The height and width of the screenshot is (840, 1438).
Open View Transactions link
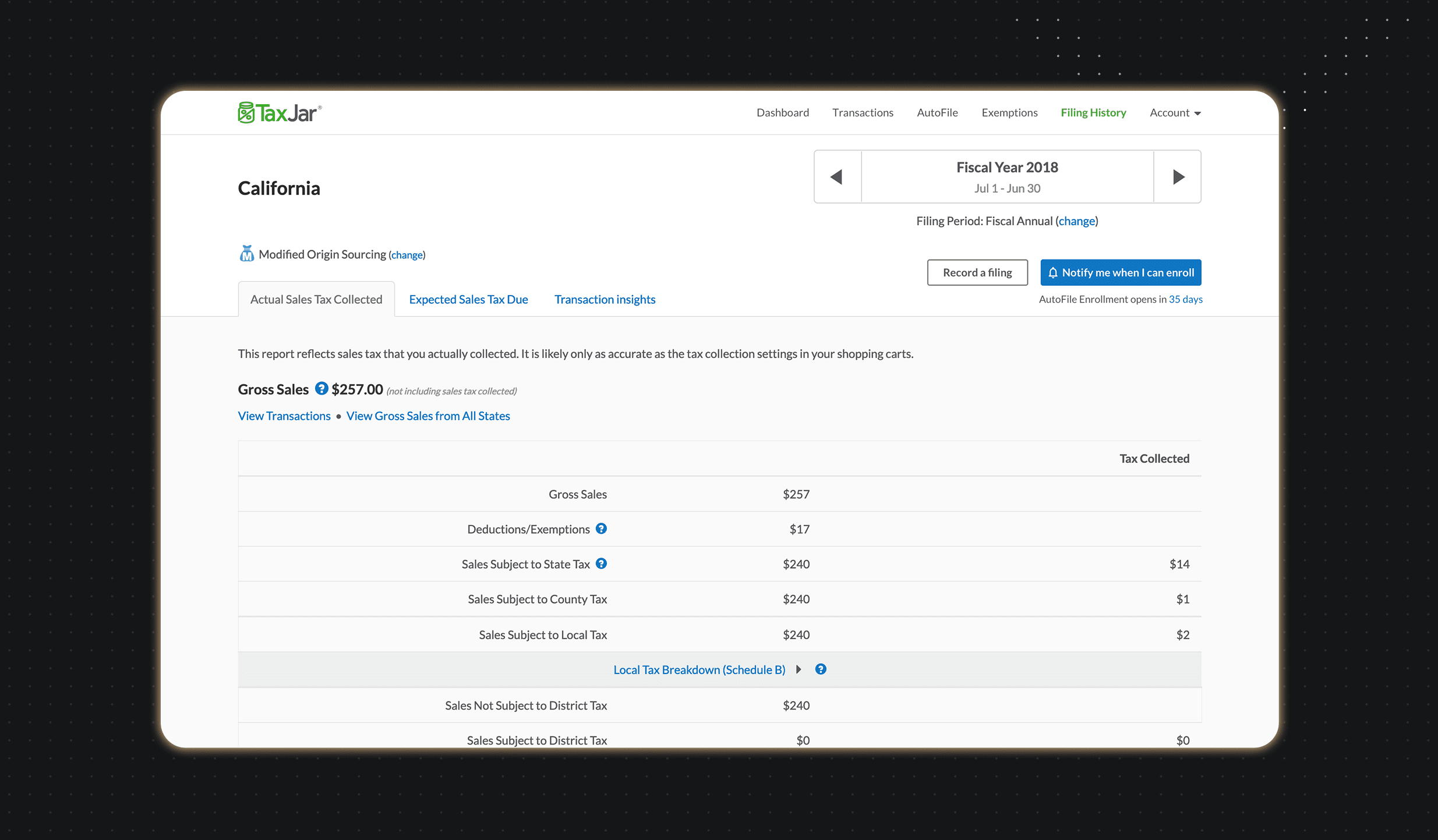284,416
